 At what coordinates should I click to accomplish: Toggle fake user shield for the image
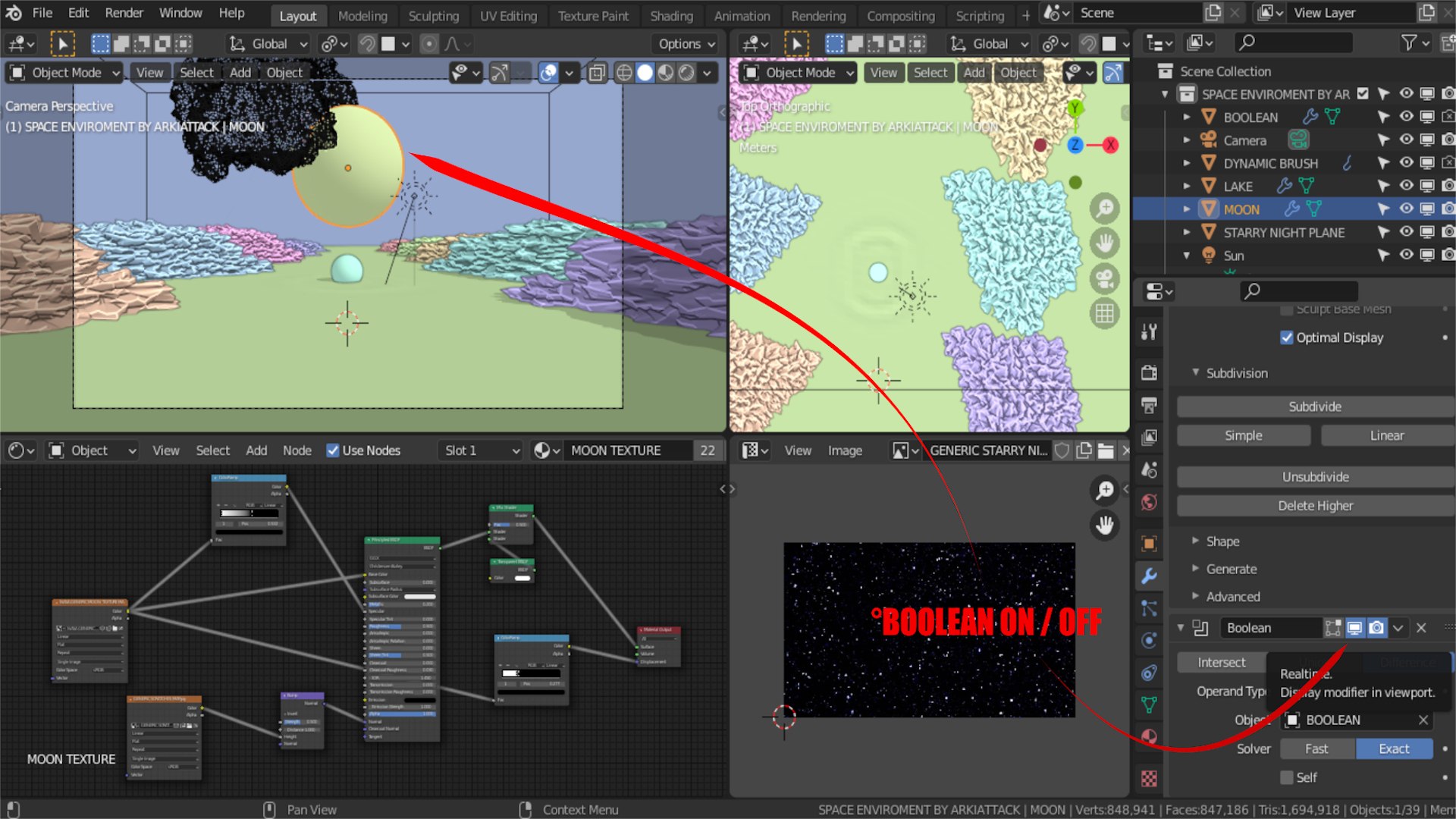point(1062,450)
